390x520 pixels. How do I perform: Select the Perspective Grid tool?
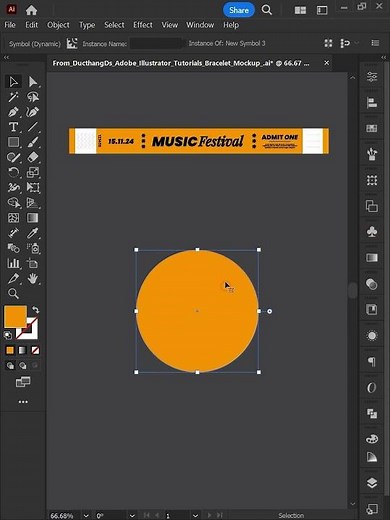coord(33,202)
